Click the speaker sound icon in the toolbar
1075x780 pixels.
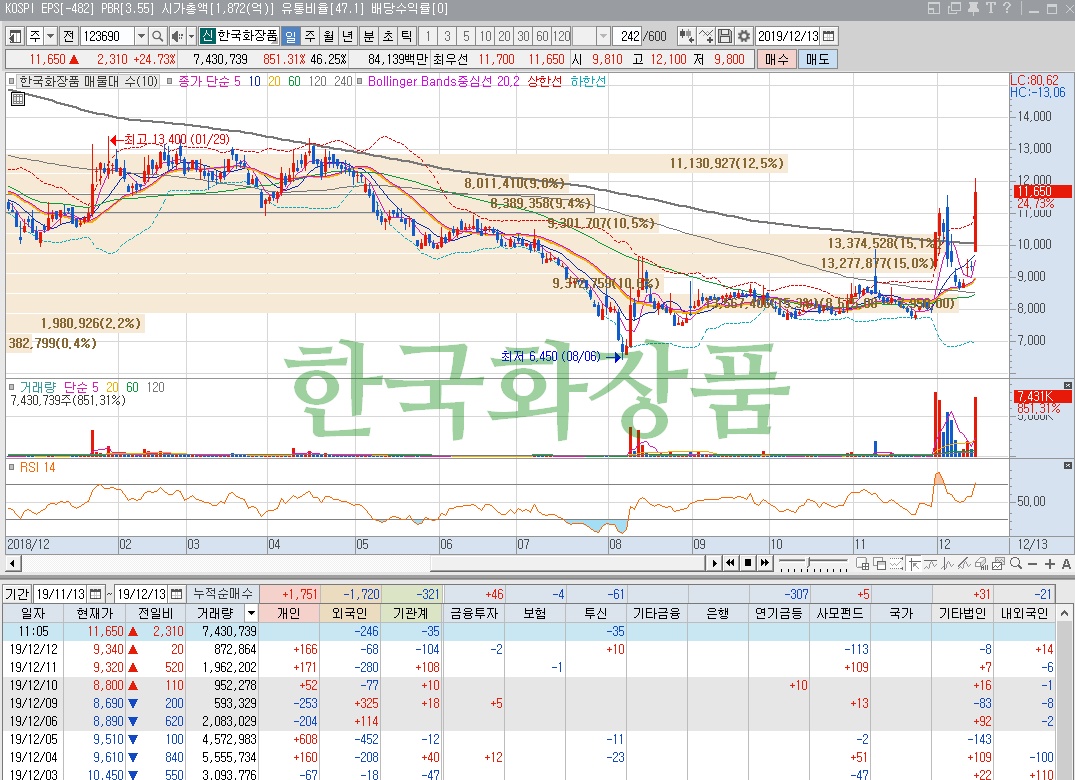pyautogui.click(x=177, y=36)
